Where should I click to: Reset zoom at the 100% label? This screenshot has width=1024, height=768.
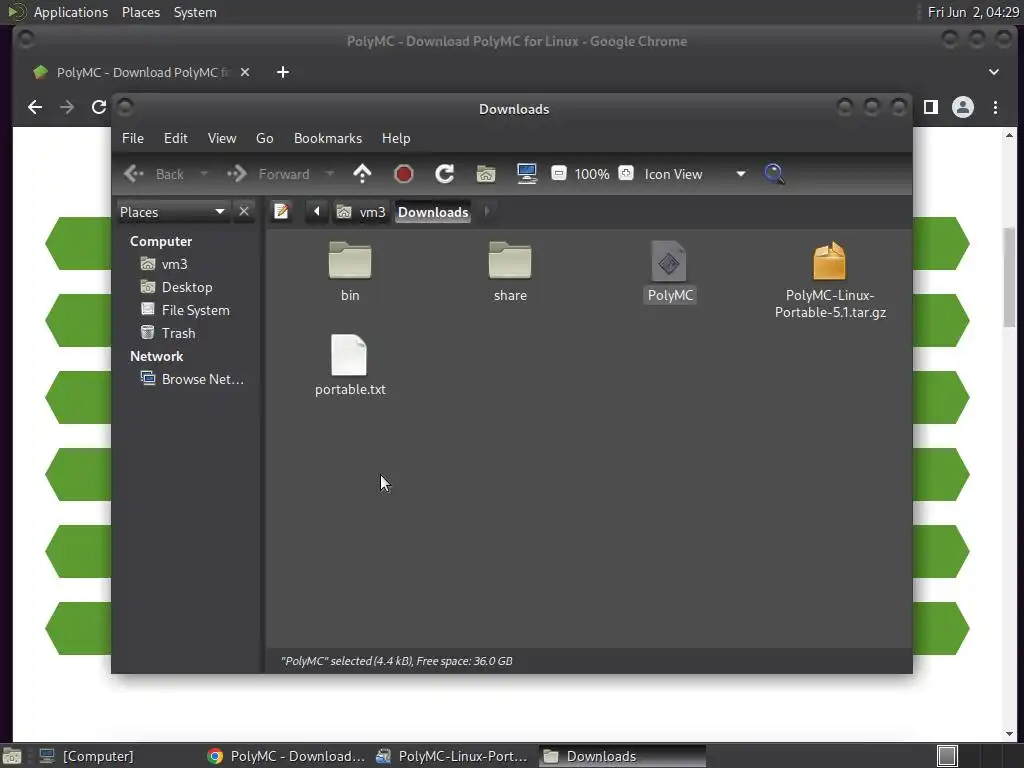tap(592, 174)
